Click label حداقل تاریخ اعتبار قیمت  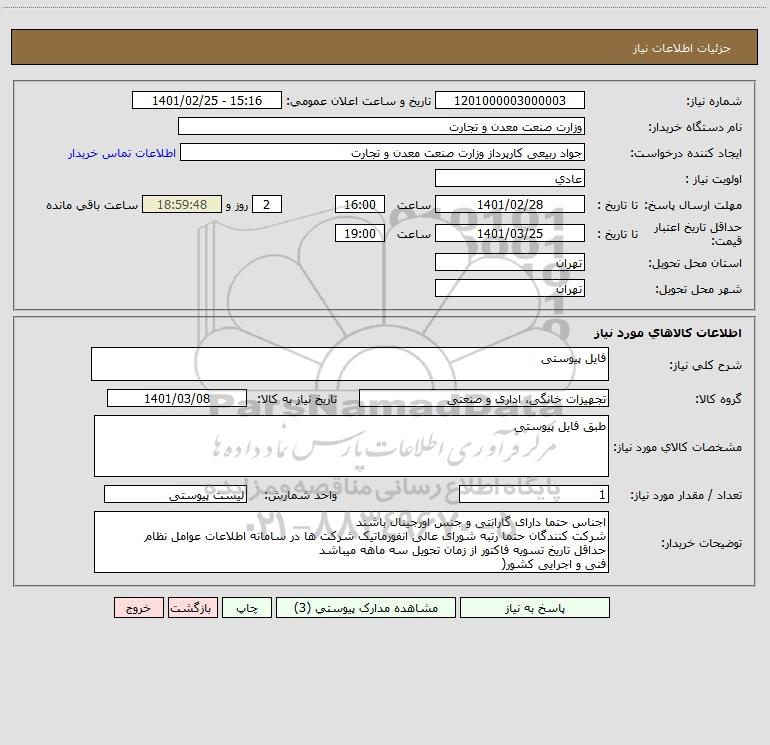coord(697,234)
